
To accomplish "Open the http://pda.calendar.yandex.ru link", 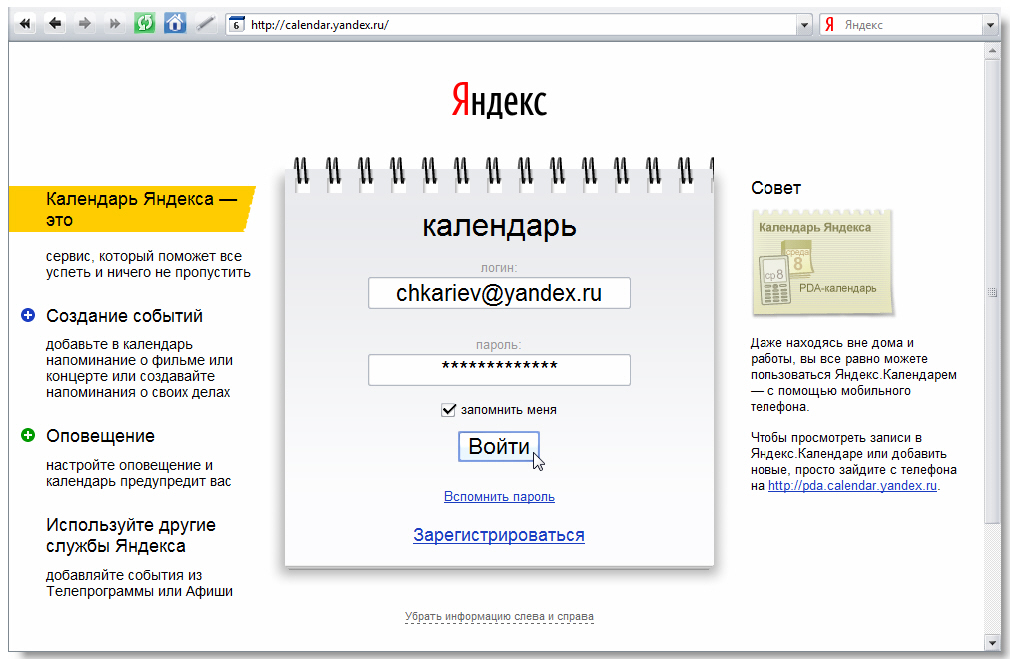I will 852,486.
